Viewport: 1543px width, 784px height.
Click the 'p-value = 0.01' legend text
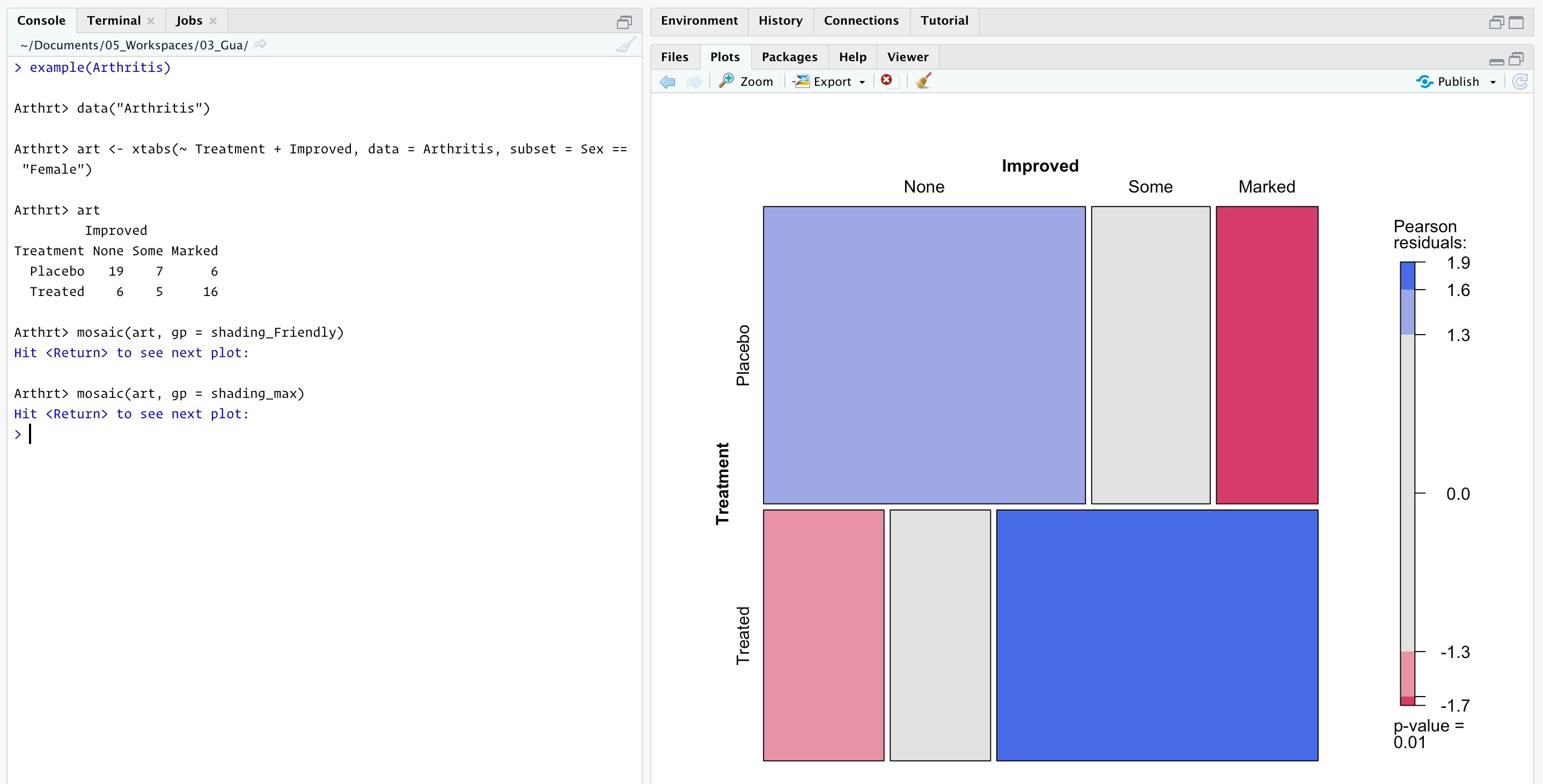click(1429, 734)
